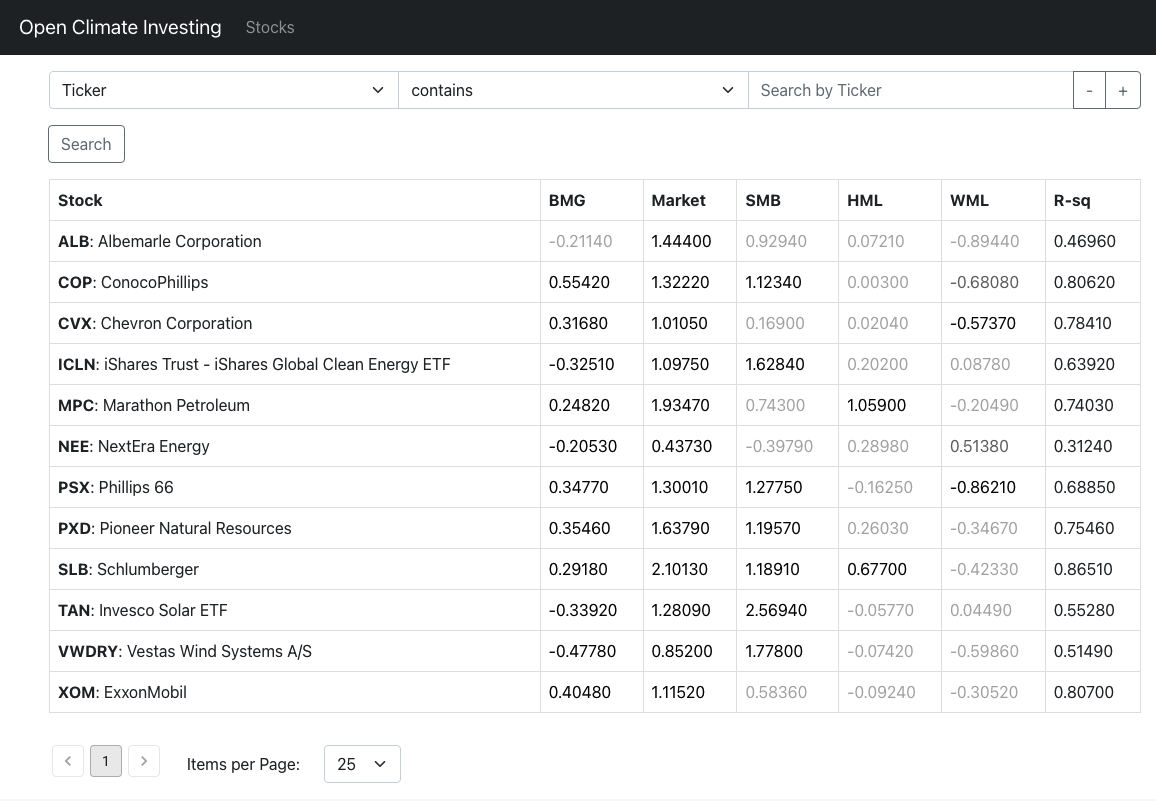This screenshot has height=801, width=1156.
Task: Select VWDRY: Vestas Wind Systems A/S
Action: pos(595,651)
